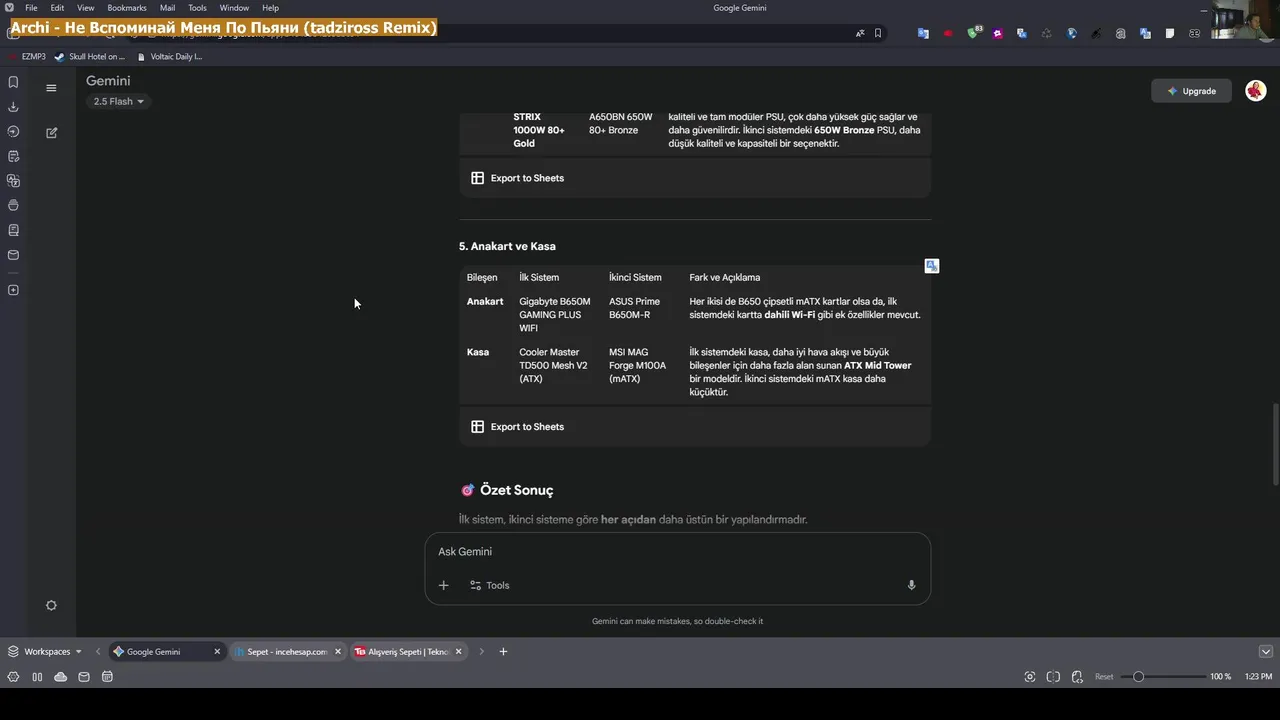Image resolution: width=1280 pixels, height=720 pixels.
Task: Open the Skull Hotel bookmark
Action: [90, 57]
